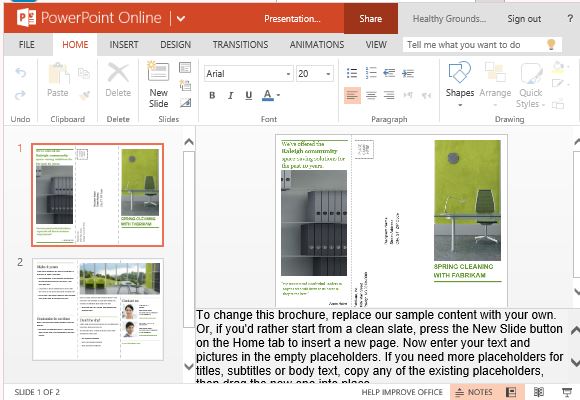This screenshot has height=400, width=580.
Task: Open Healthy Grounds account link
Action: click(449, 19)
